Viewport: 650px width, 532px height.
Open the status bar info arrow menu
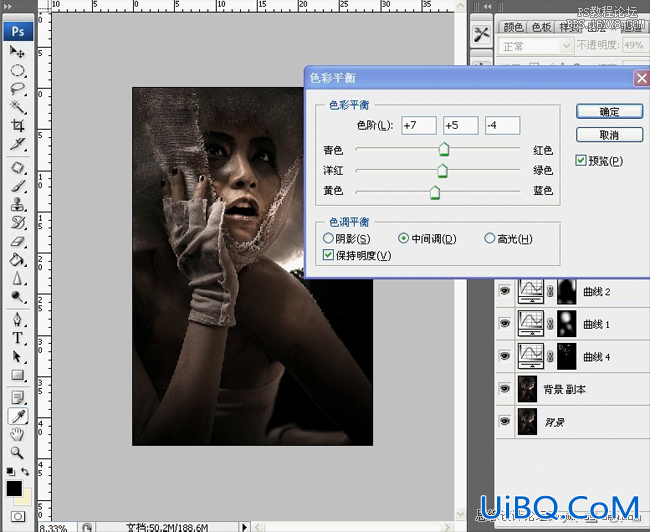click(244, 527)
